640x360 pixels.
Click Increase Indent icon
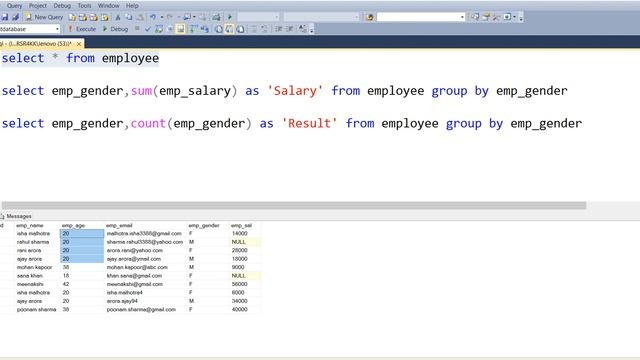289,29
